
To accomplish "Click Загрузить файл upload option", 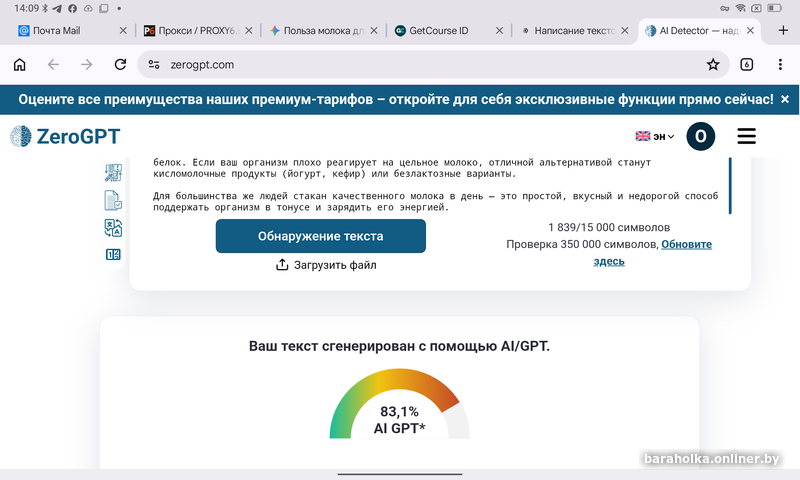I will click(326, 265).
